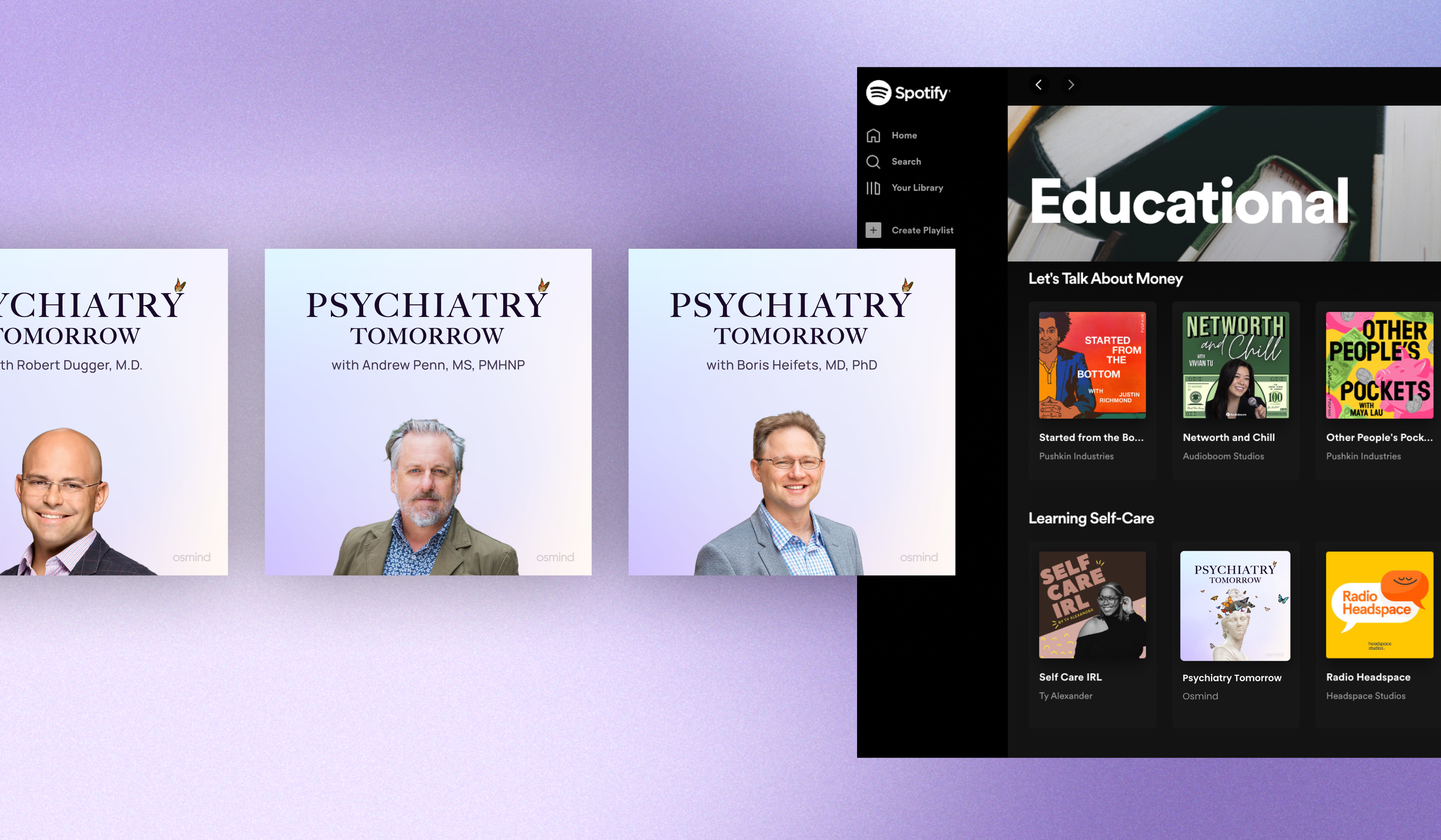Click the 'Networth and Chill' title

tap(1228, 437)
